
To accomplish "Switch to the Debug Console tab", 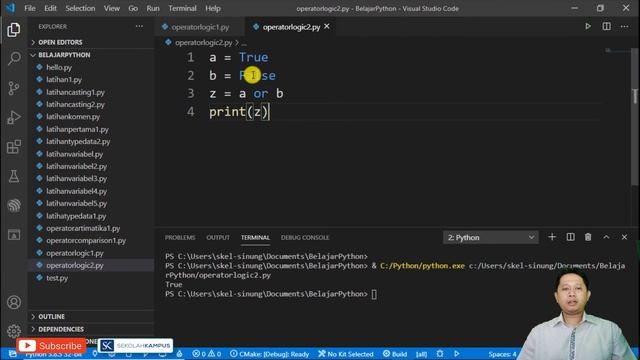I will [x=305, y=238].
